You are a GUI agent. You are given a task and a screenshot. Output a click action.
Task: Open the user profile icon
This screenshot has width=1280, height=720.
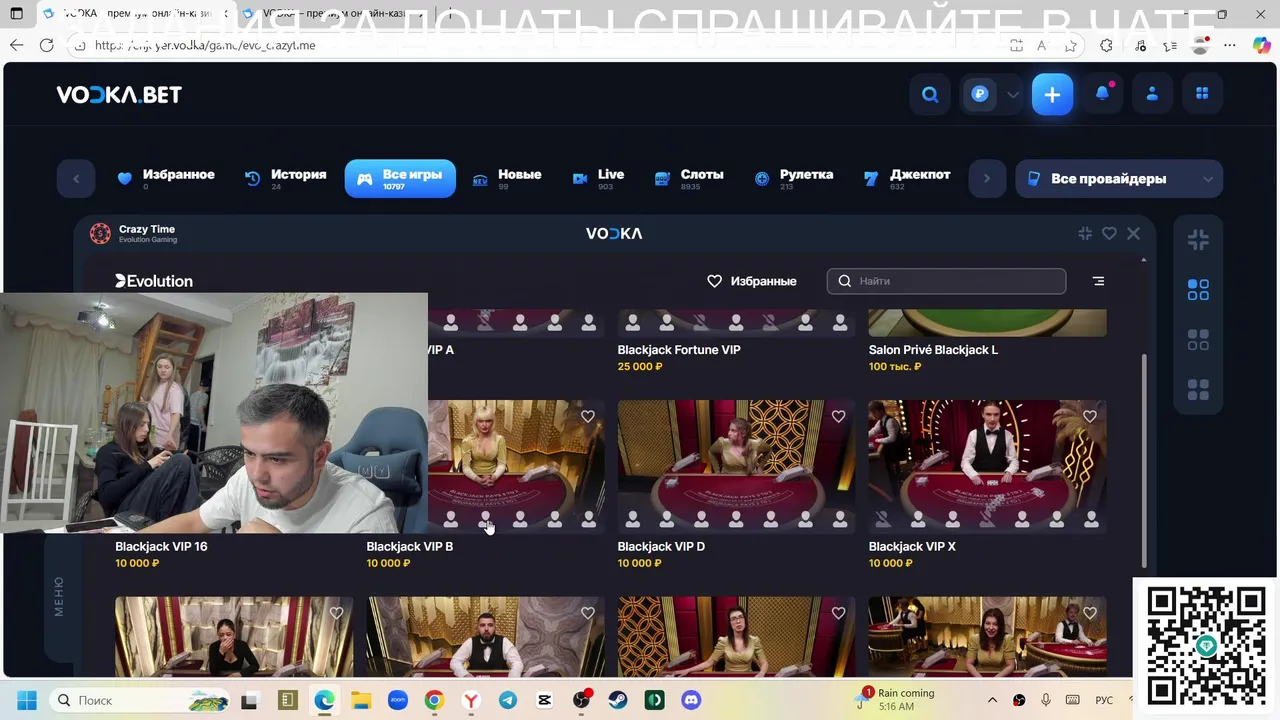1152,94
